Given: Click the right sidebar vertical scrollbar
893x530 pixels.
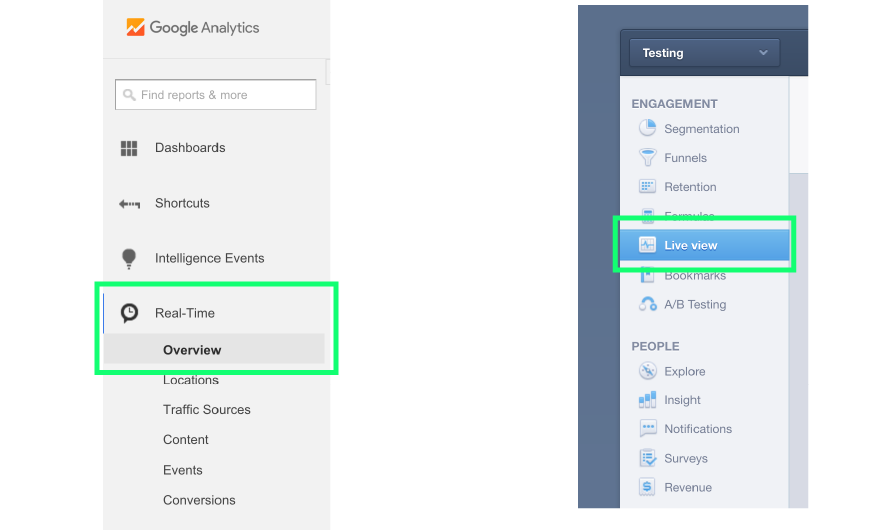Looking at the screenshot, I should [x=798, y=340].
